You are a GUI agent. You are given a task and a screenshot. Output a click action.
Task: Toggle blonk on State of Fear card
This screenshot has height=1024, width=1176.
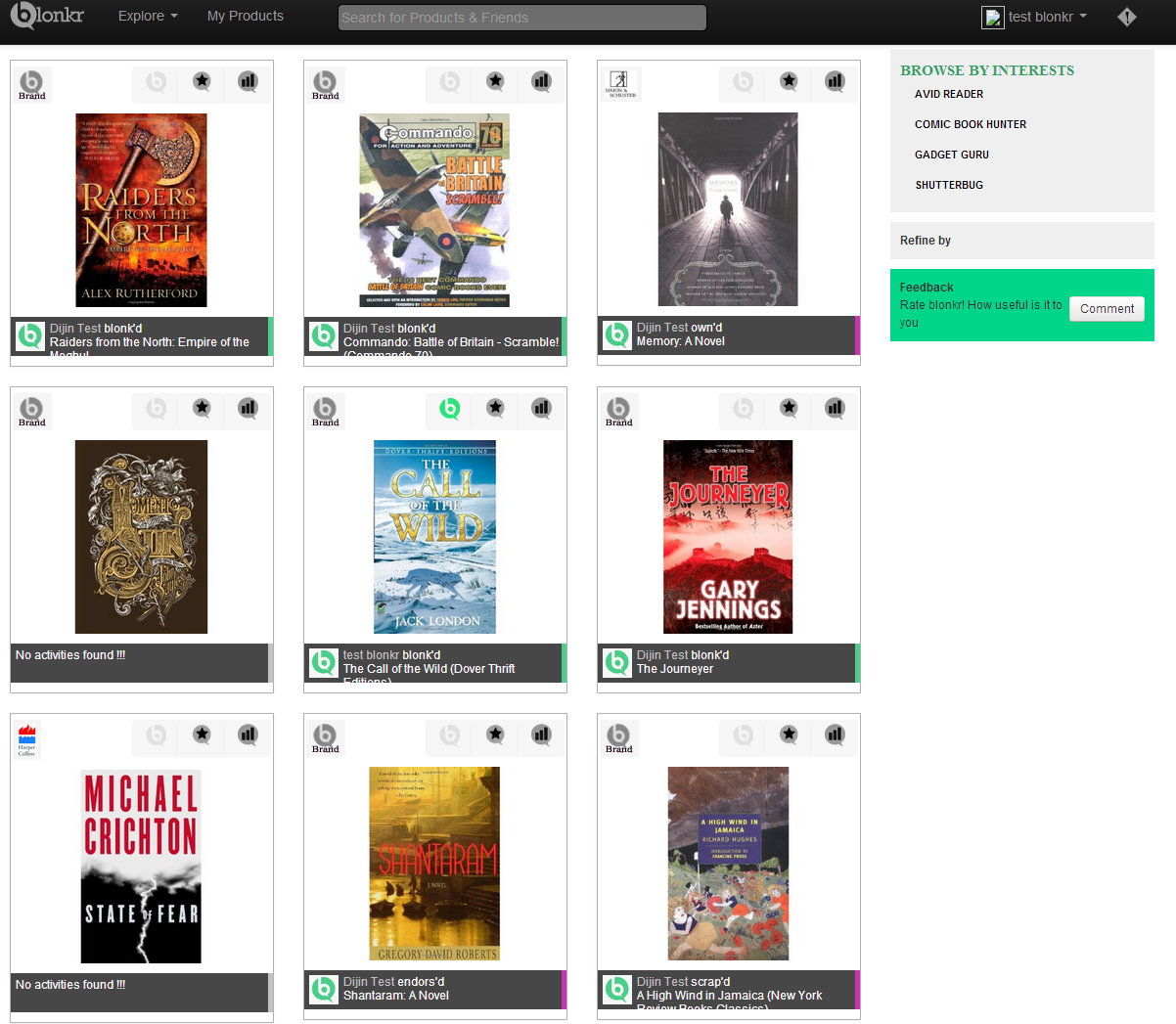[x=157, y=735]
